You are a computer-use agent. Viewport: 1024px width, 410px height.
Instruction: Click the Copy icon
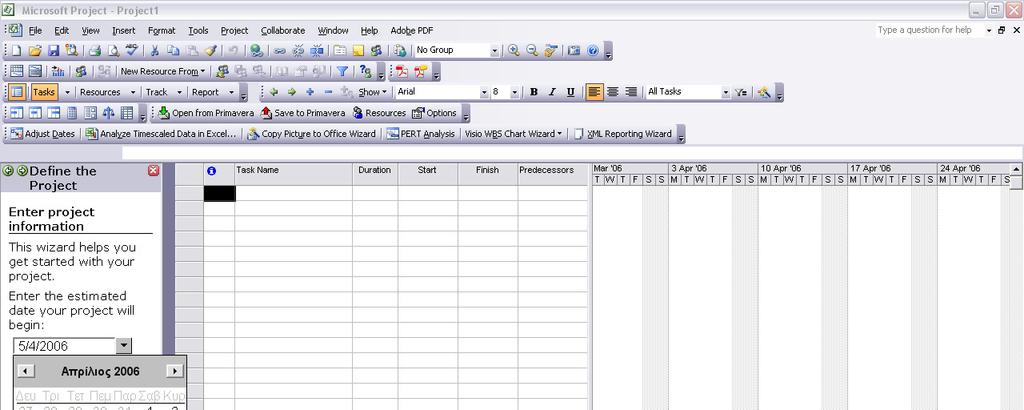(x=173, y=50)
